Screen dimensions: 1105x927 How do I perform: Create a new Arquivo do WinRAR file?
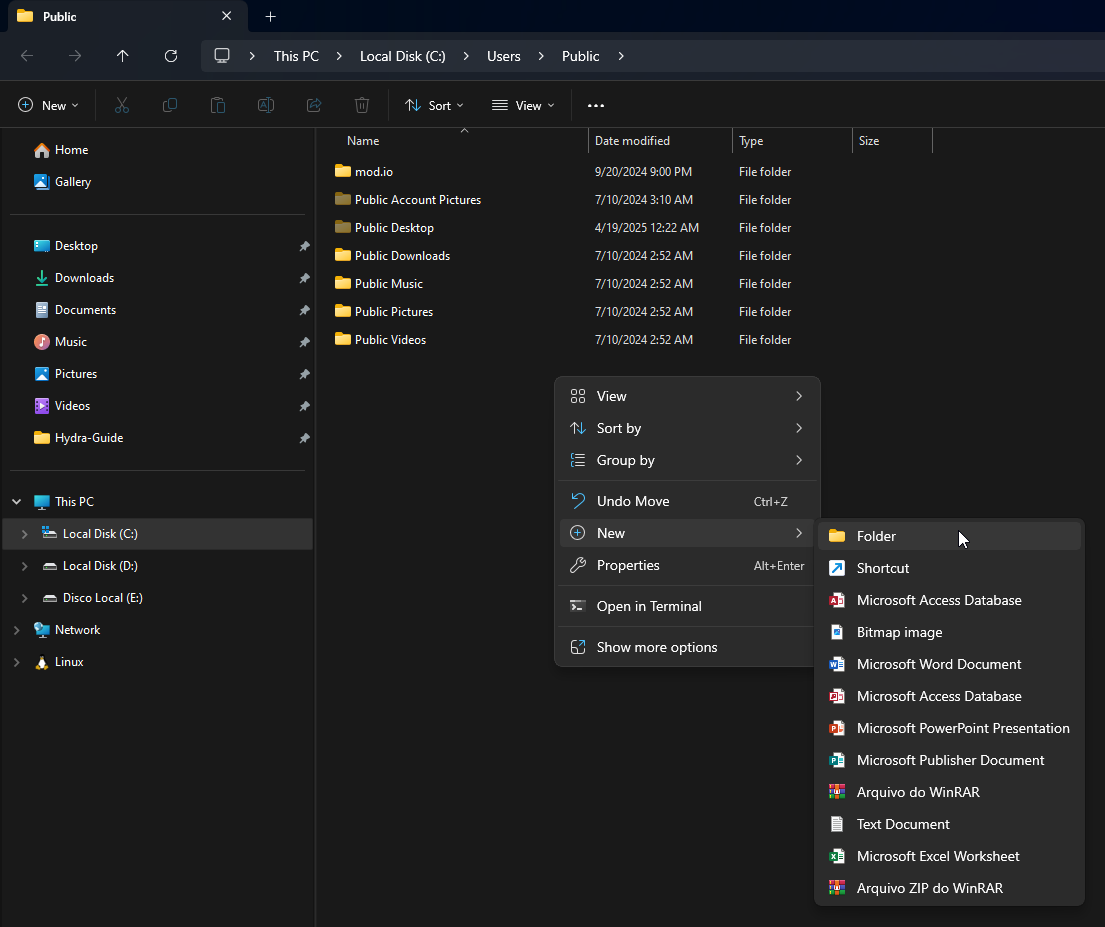(949, 792)
